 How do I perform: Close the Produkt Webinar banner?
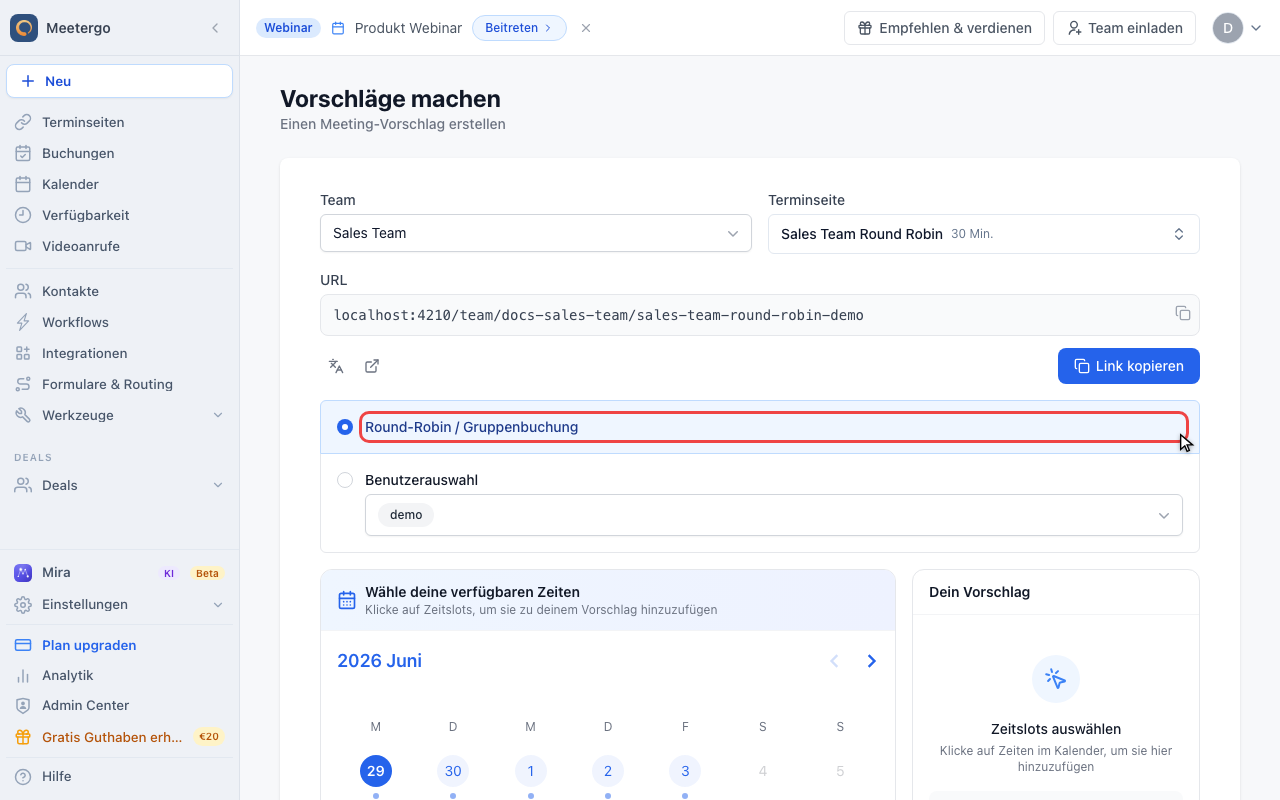pos(586,28)
